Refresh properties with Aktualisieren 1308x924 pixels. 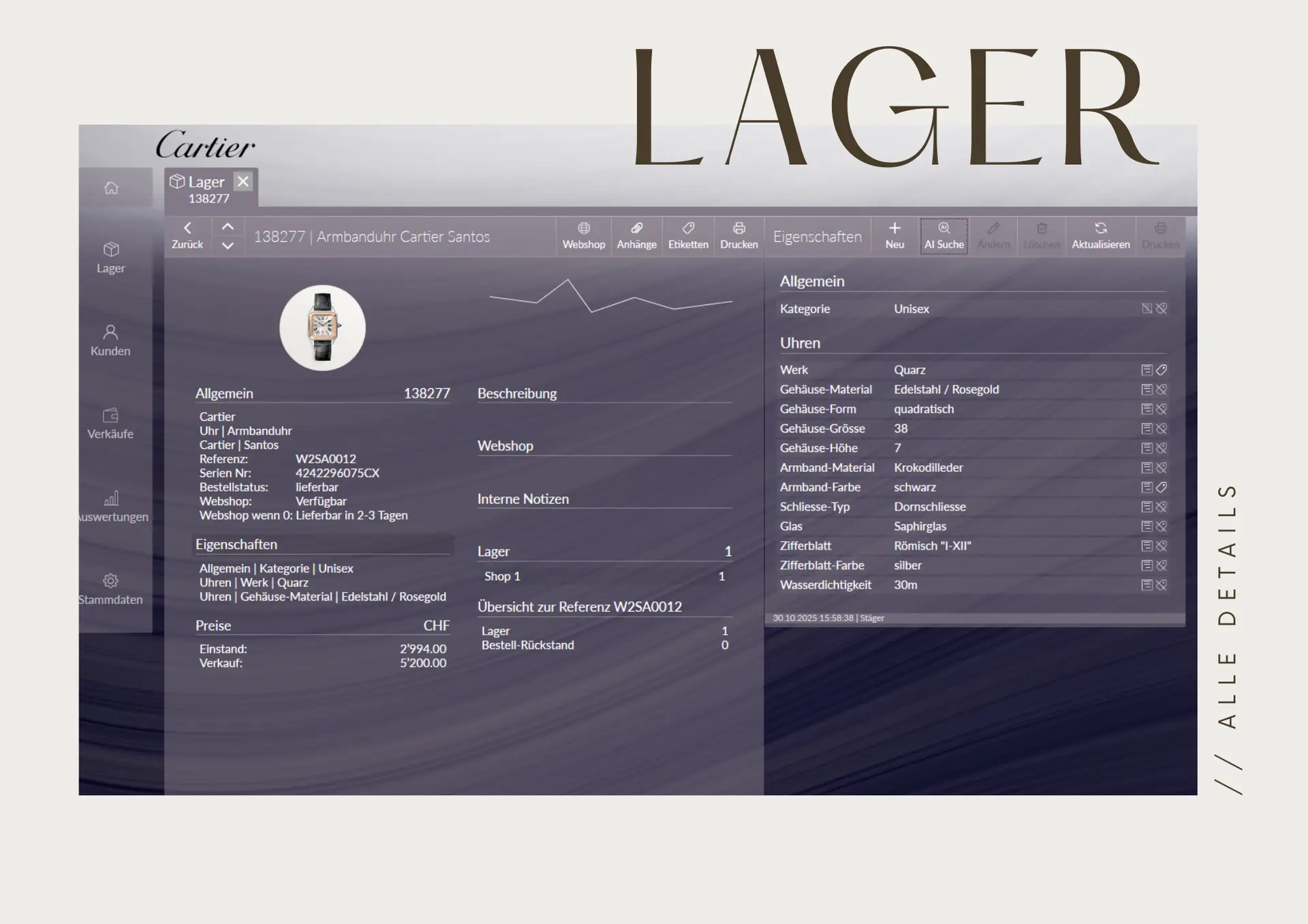[1101, 236]
